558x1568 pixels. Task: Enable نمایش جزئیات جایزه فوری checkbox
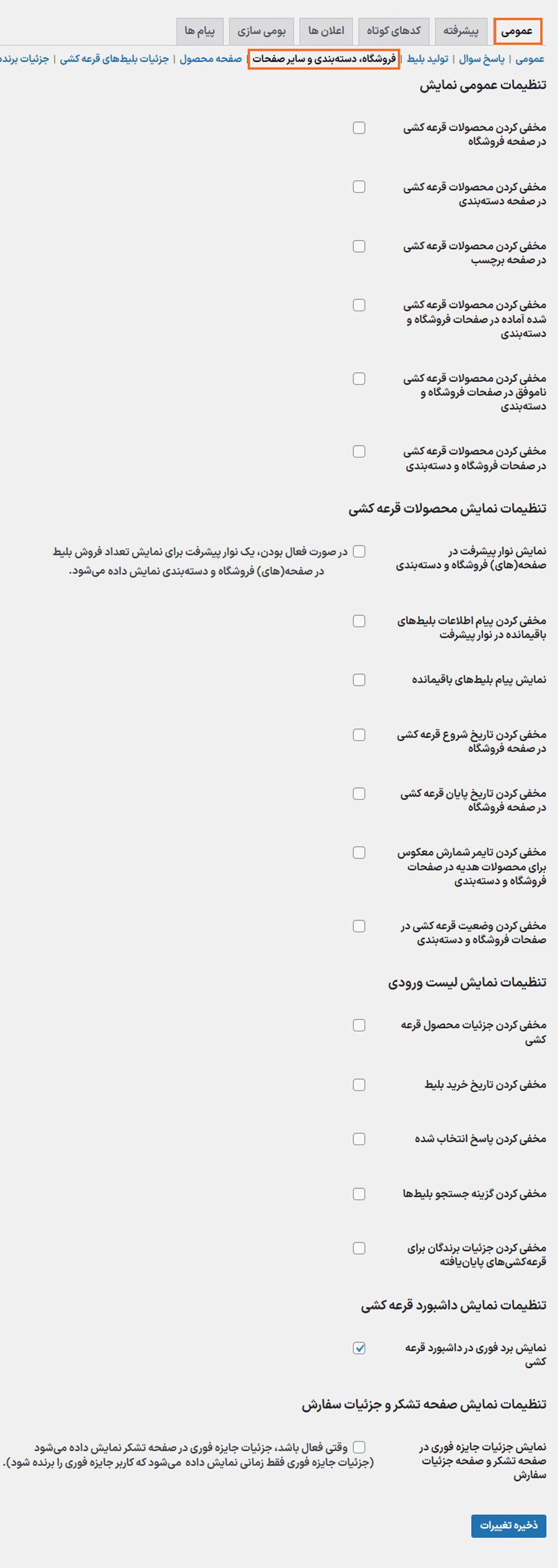359,1447
